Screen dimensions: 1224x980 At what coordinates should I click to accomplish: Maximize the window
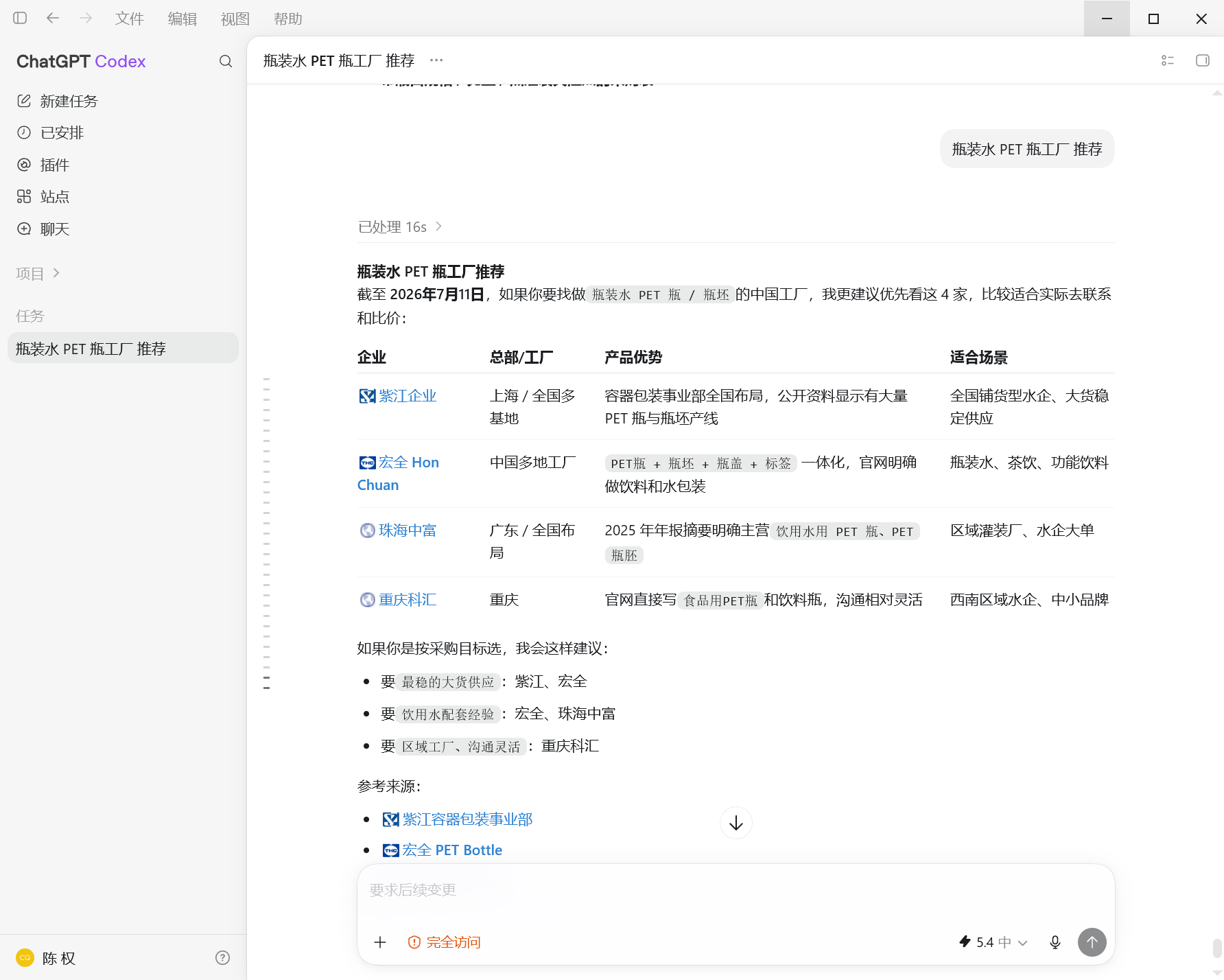click(x=1154, y=19)
